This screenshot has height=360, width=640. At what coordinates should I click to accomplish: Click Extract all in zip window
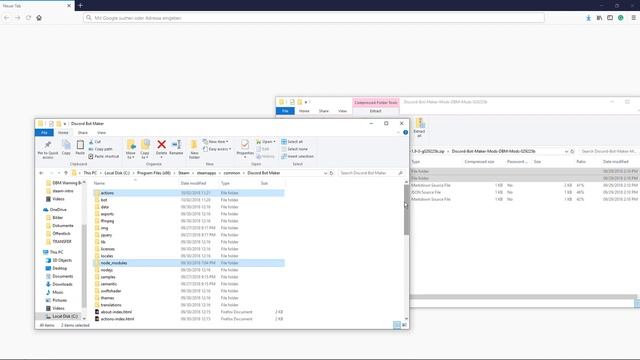click(419, 127)
